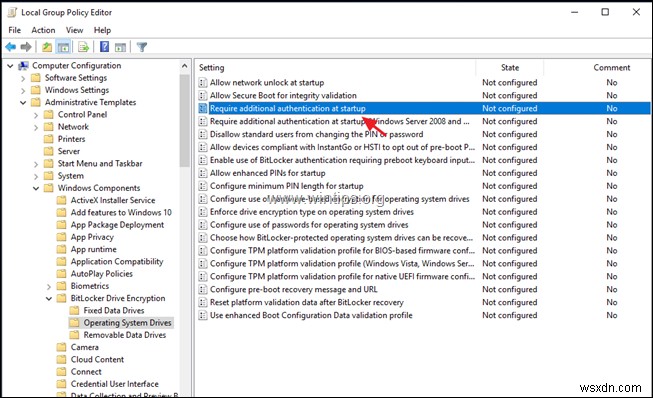
Task: Select App Package Deployment folder
Action: [117, 224]
